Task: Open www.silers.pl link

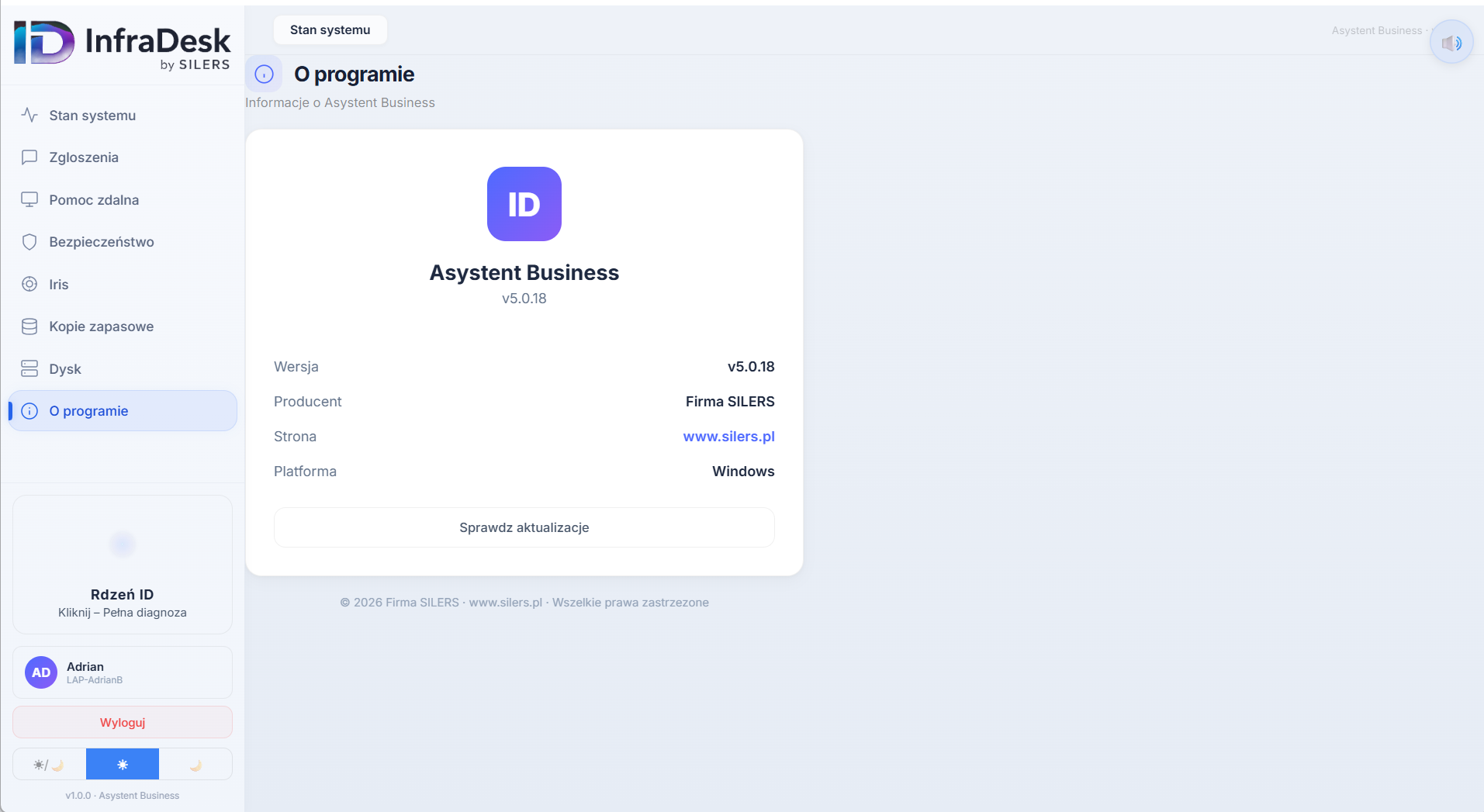Action: click(x=729, y=437)
